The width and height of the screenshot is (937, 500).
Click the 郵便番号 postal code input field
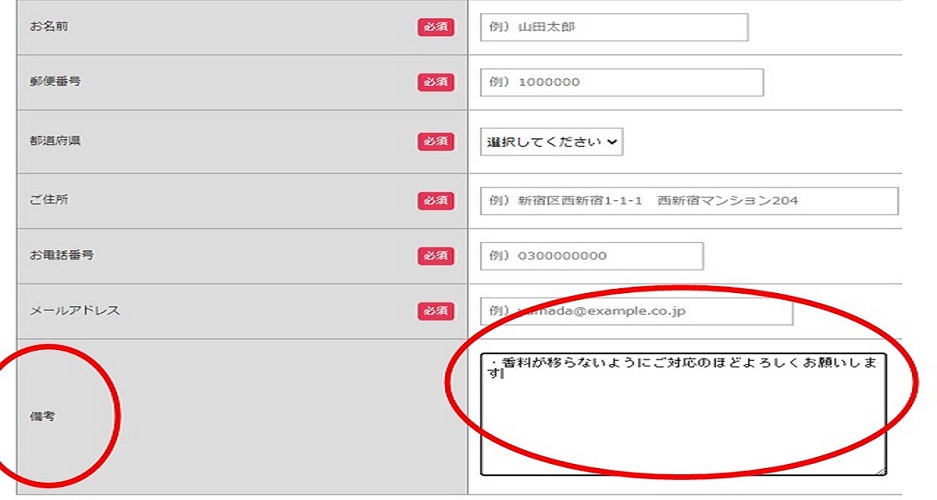[621, 82]
